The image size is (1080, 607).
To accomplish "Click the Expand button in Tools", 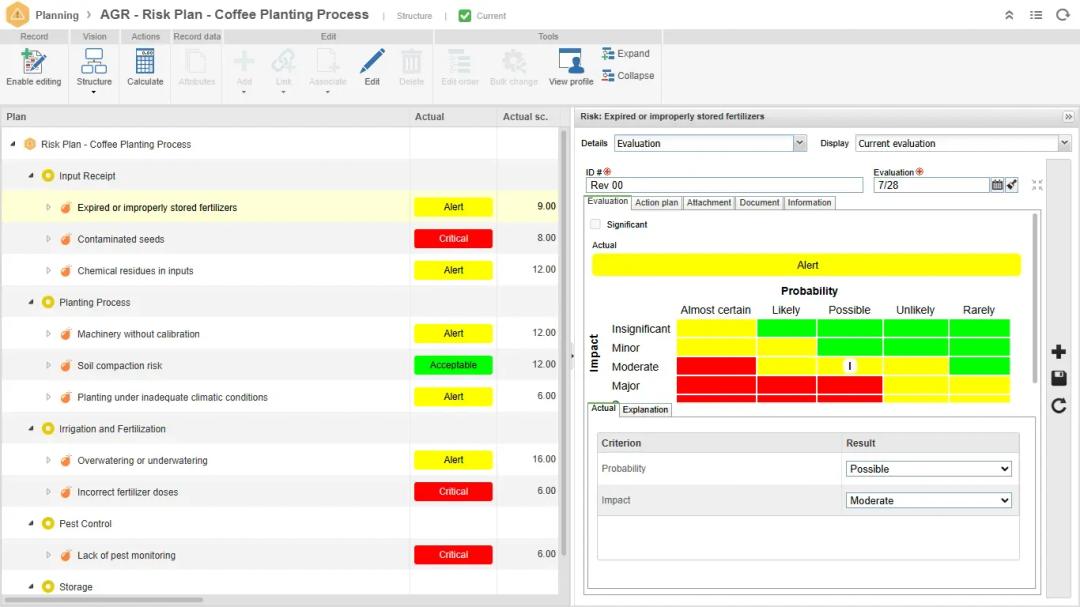I will [x=626, y=54].
